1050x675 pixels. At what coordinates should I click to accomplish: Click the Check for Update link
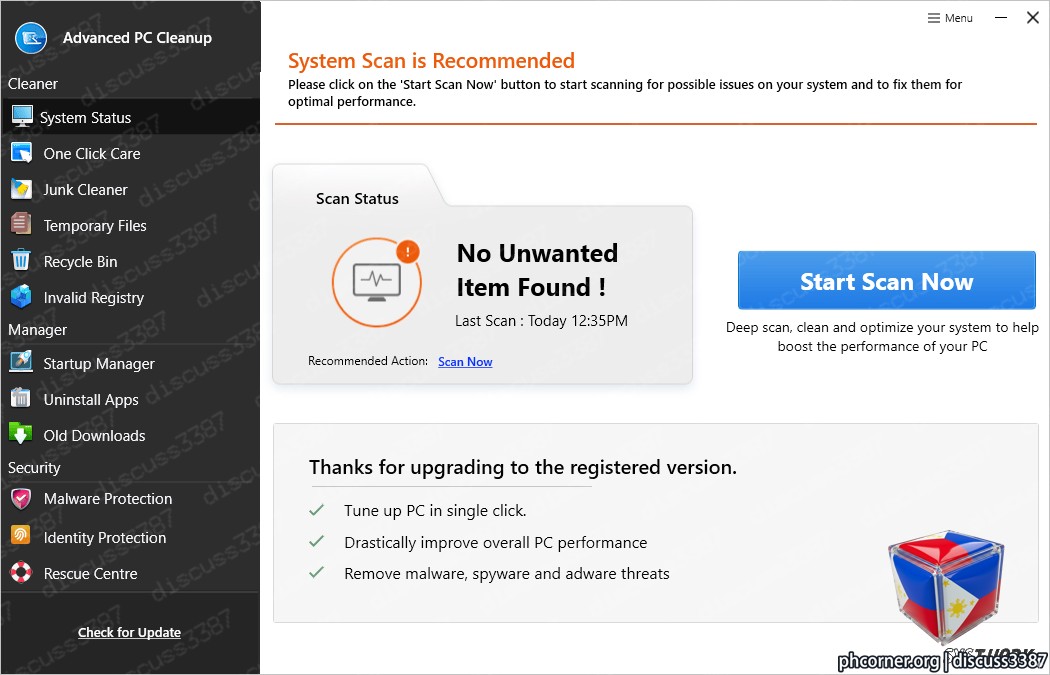(x=129, y=632)
